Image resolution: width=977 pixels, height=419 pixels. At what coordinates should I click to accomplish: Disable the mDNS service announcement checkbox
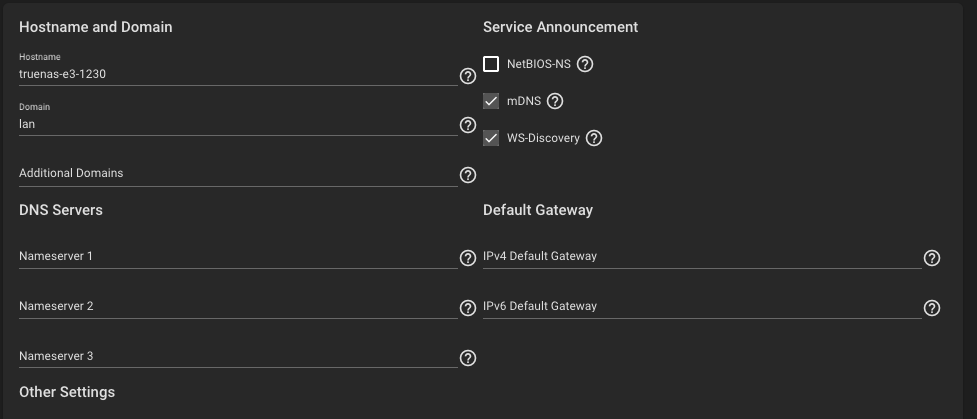tap(491, 101)
